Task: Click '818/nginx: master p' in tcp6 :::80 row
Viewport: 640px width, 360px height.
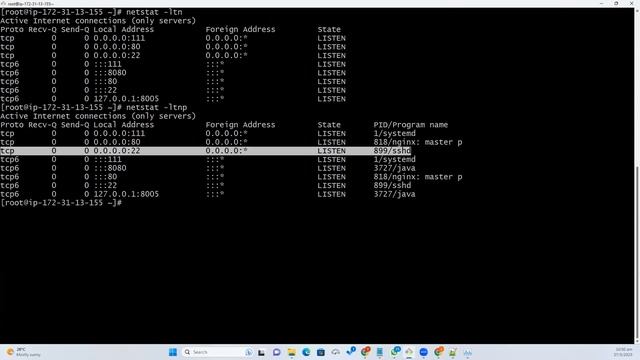Action: tap(418, 177)
